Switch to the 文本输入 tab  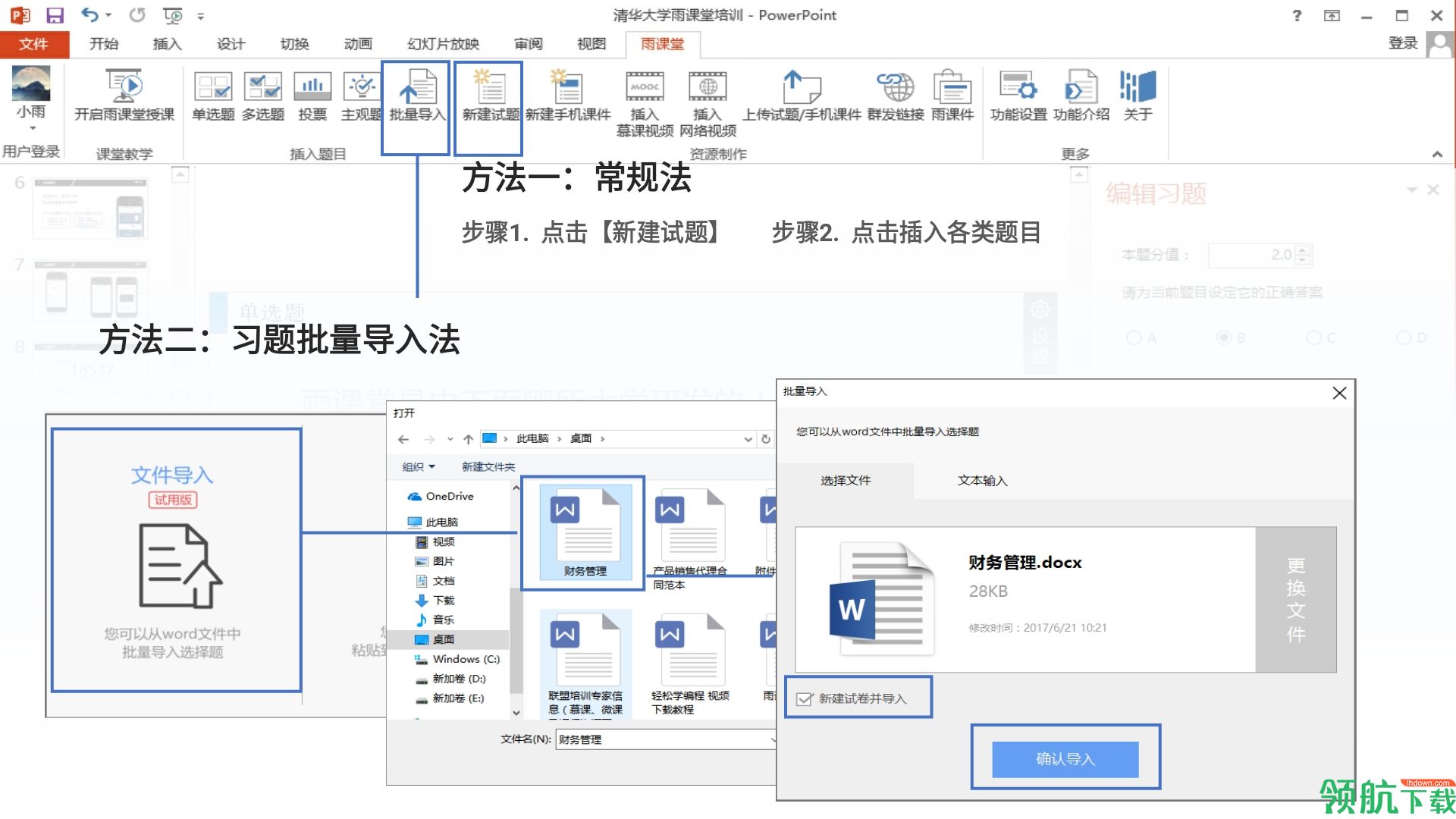pos(982,481)
